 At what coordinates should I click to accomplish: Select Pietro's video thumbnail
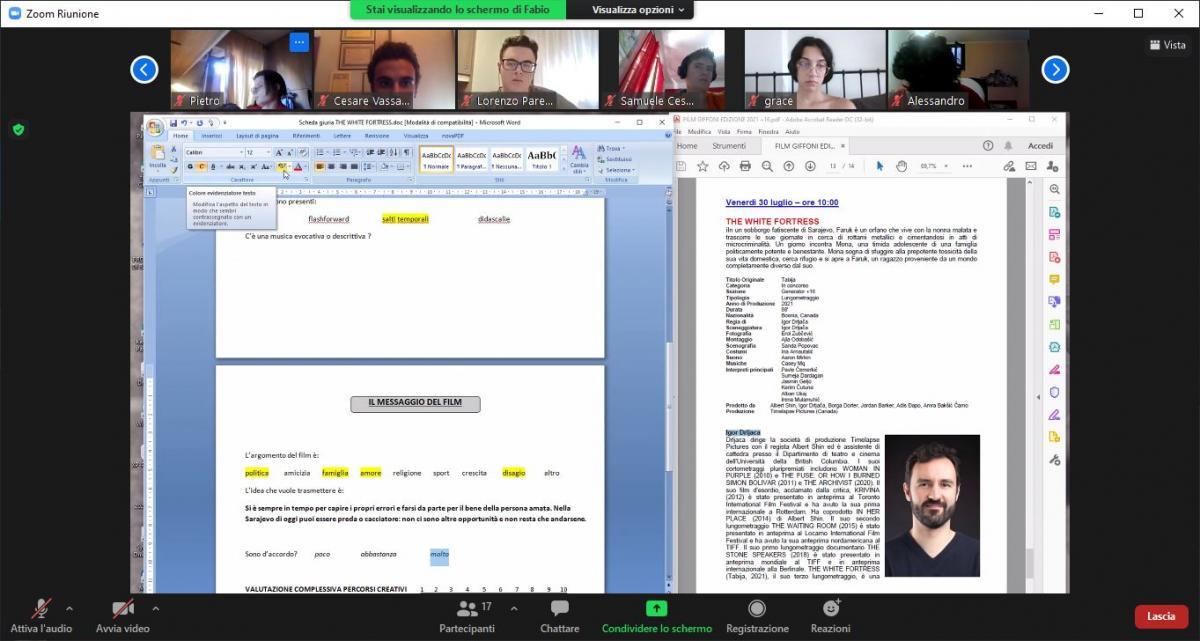[x=240, y=69]
